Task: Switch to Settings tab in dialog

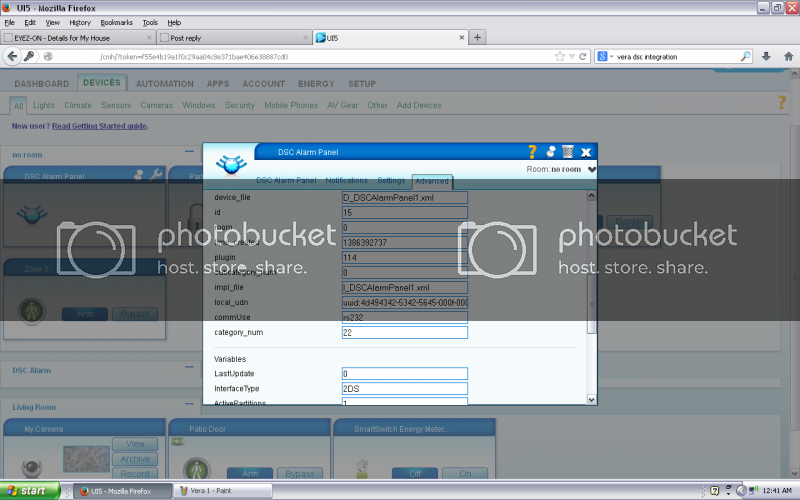Action: 391,181
